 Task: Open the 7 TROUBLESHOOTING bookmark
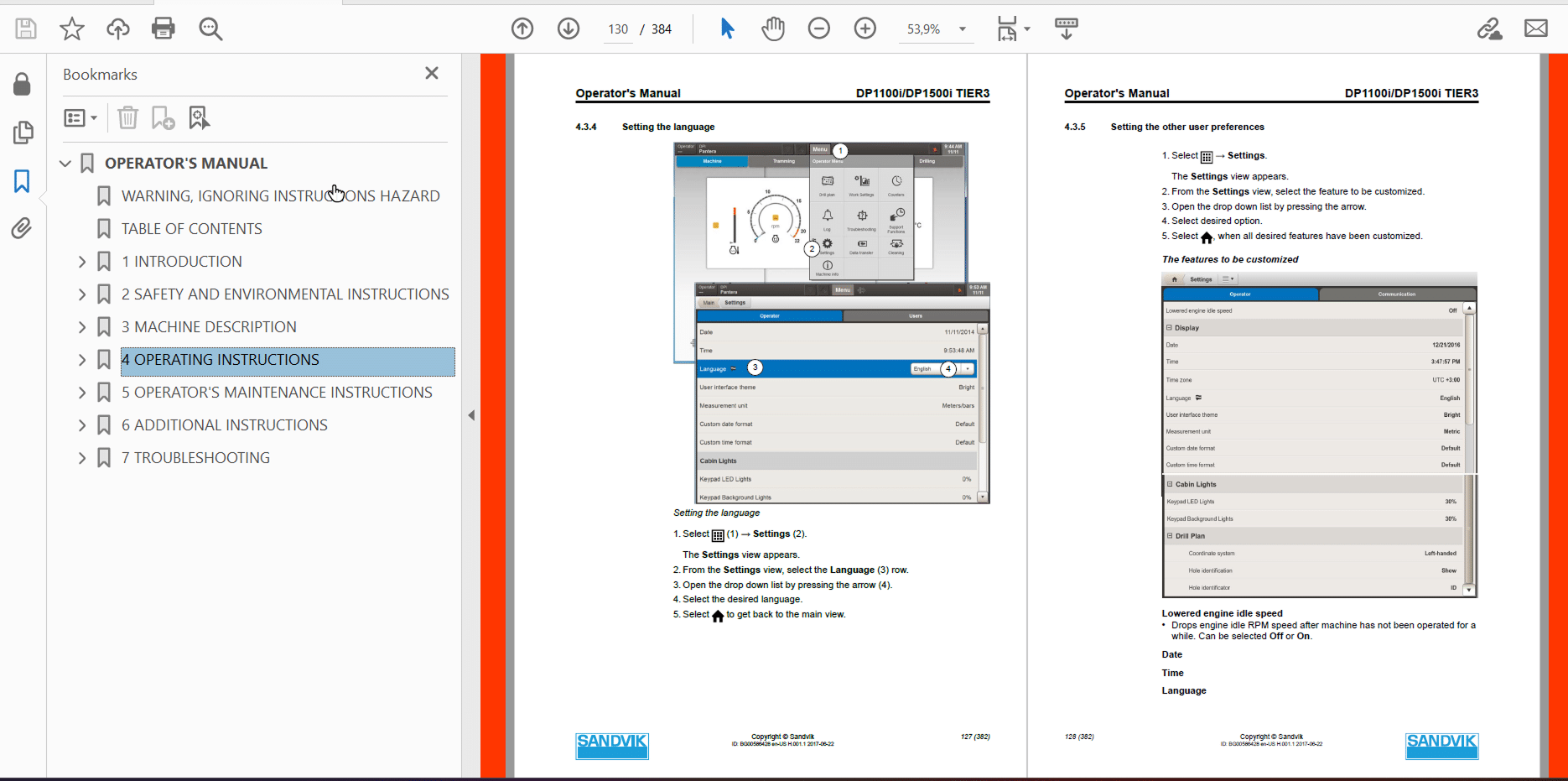(x=195, y=458)
